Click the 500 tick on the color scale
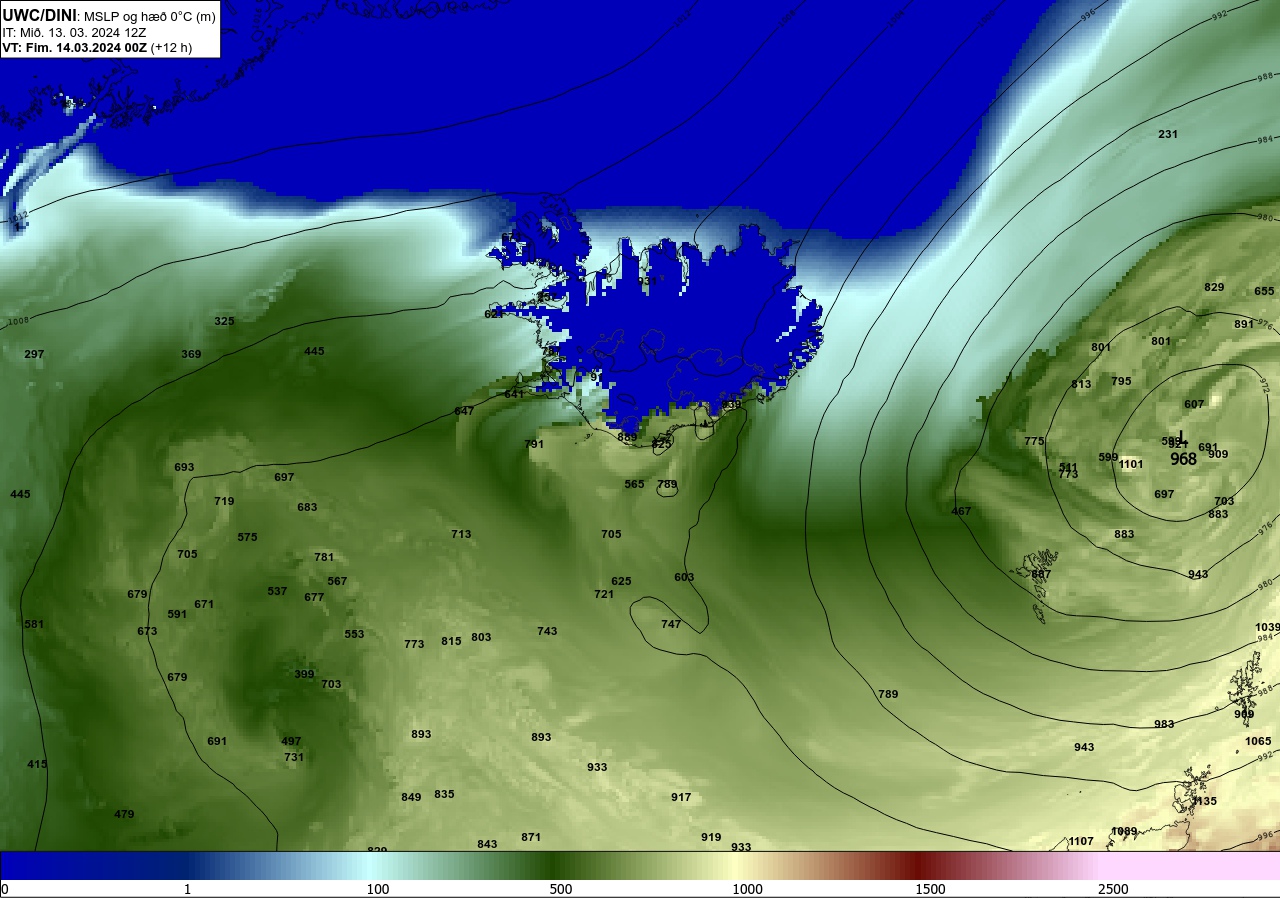This screenshot has height=898, width=1280. (561, 889)
